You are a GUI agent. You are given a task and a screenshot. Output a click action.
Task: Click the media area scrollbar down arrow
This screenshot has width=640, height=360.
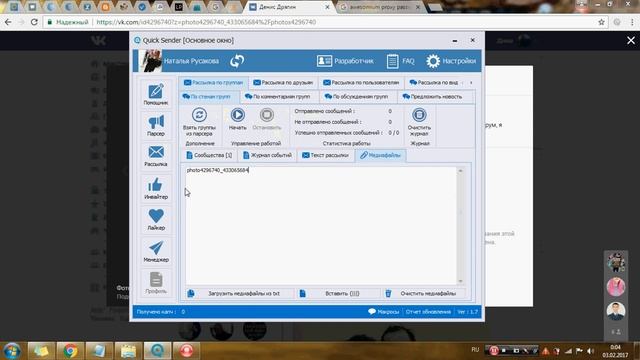(460, 281)
